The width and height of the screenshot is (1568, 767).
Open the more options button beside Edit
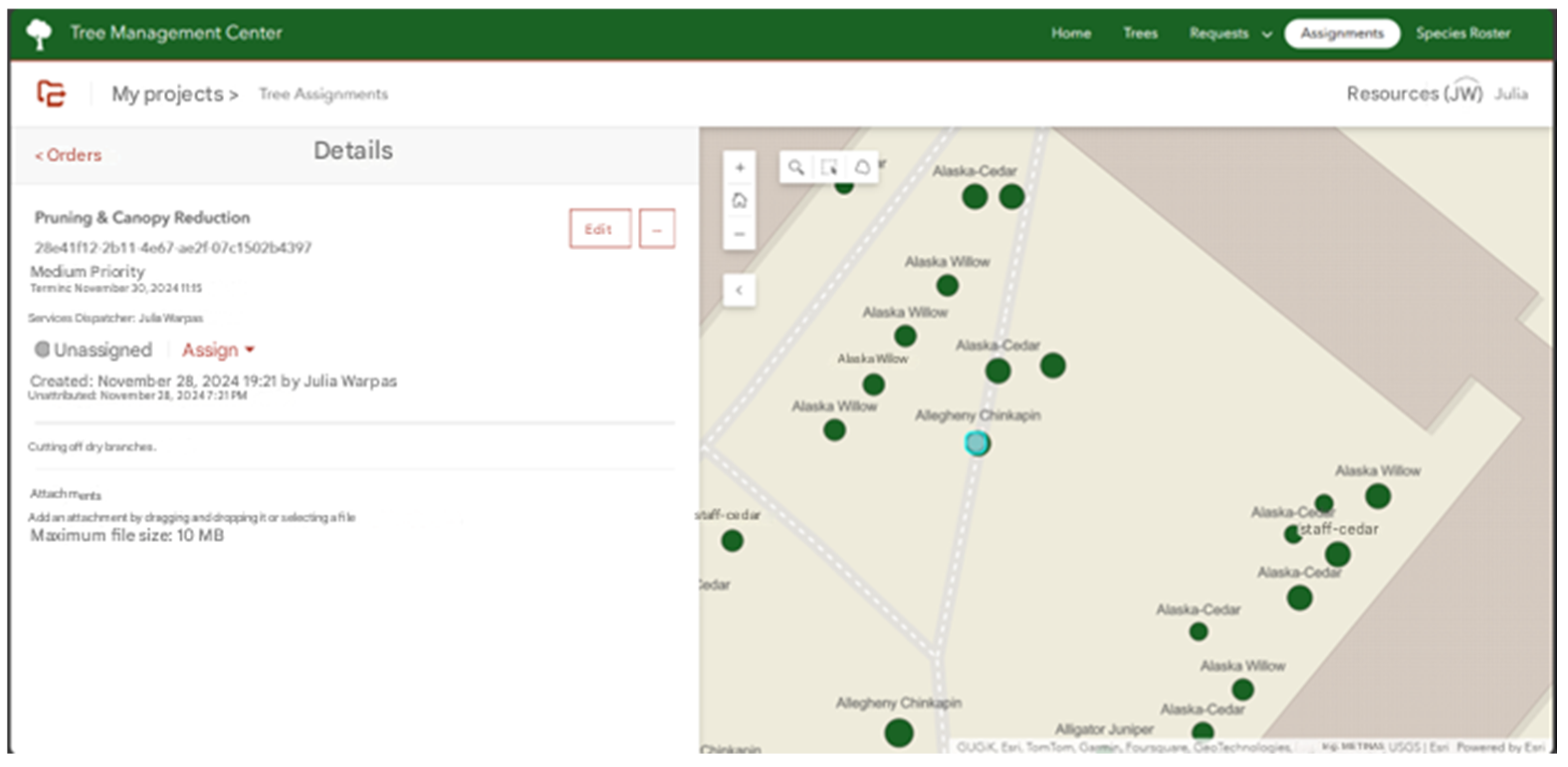(657, 229)
